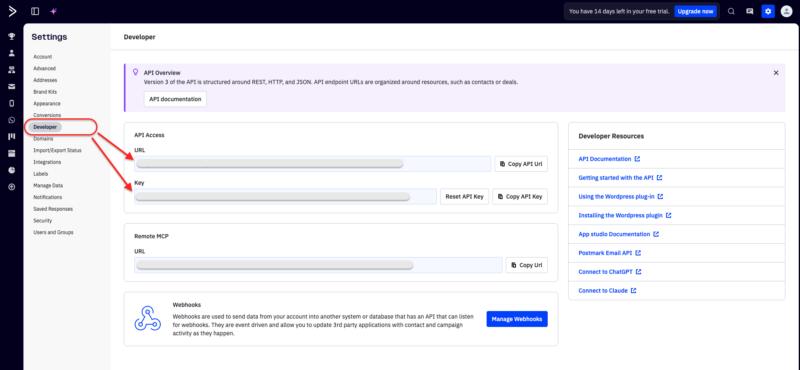Click Reset API Key

[x=464, y=196]
